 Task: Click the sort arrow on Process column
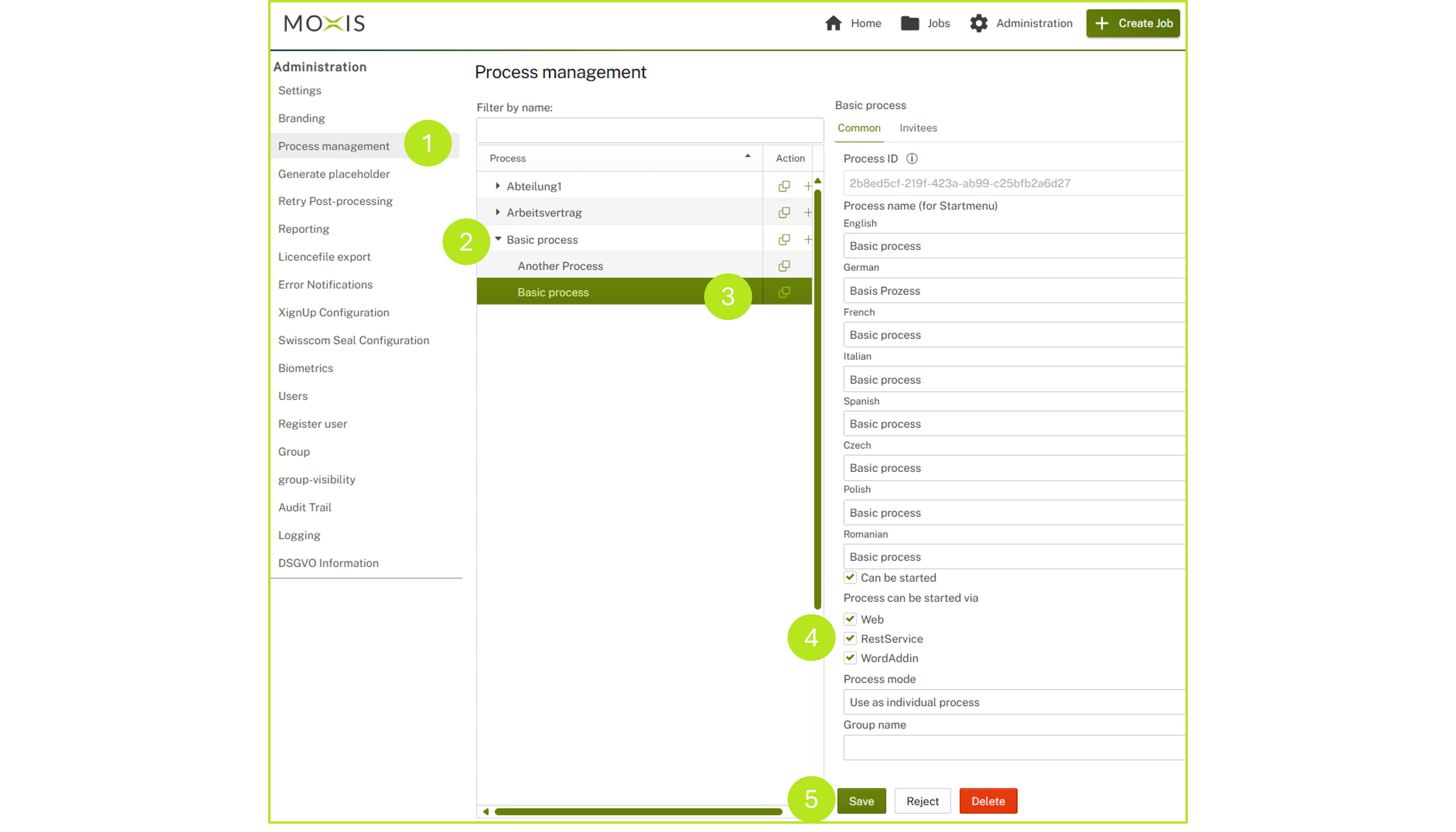pos(748,156)
